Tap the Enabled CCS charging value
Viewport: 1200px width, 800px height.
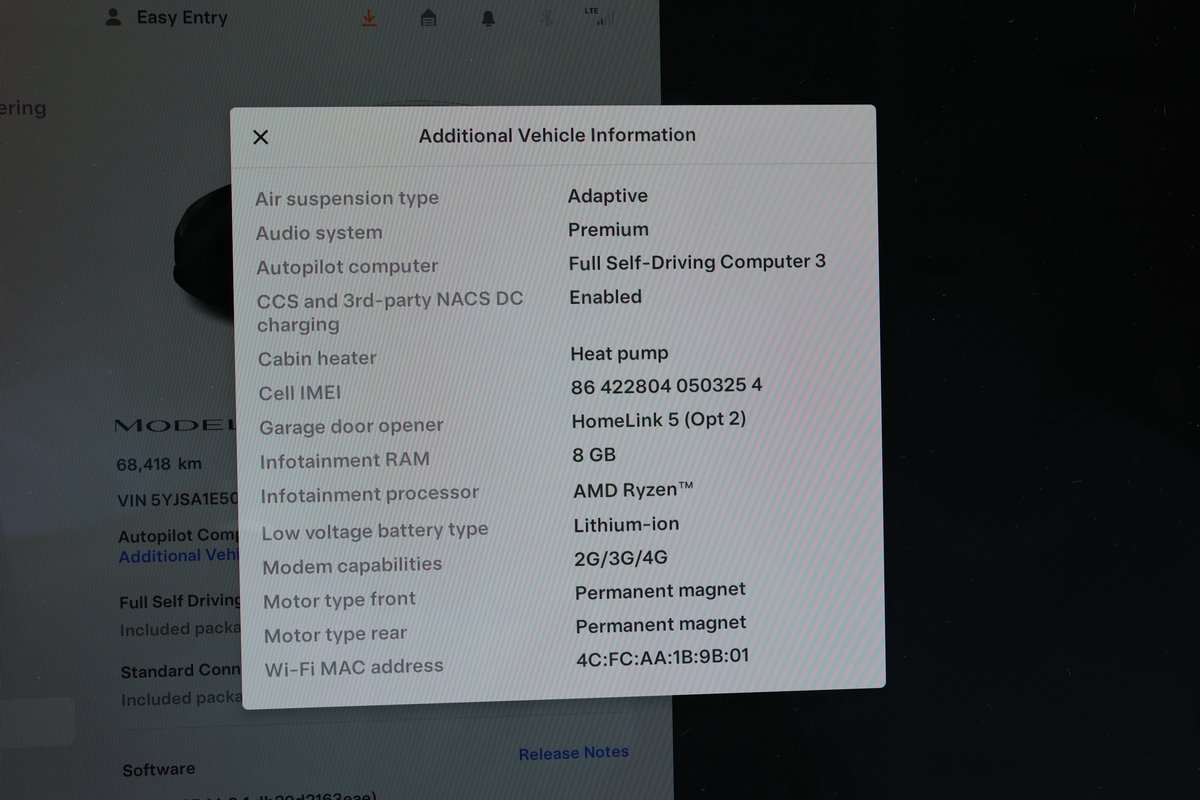(605, 297)
